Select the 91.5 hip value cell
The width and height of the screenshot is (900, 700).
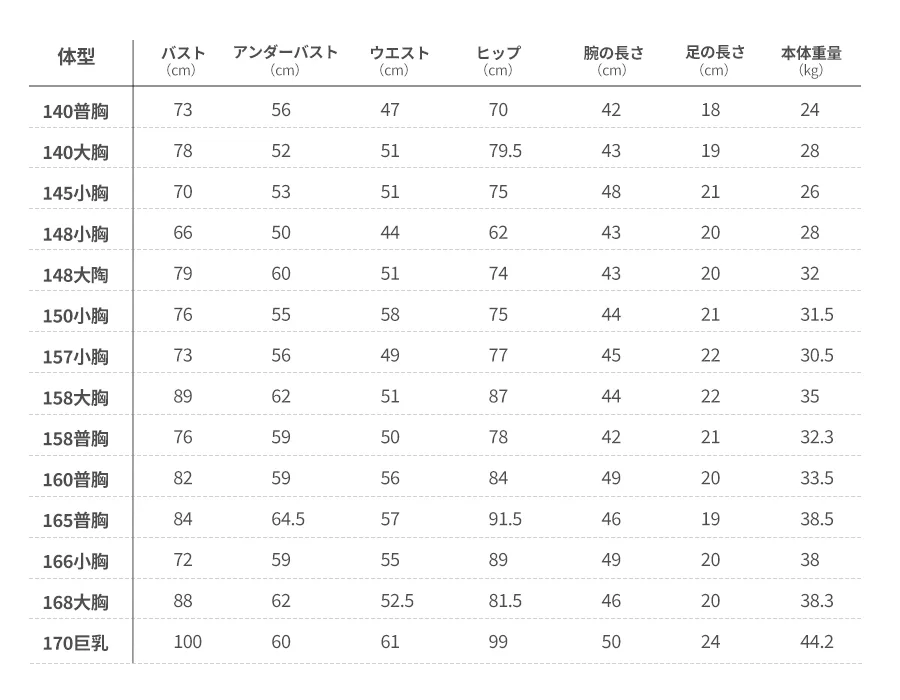(x=505, y=519)
